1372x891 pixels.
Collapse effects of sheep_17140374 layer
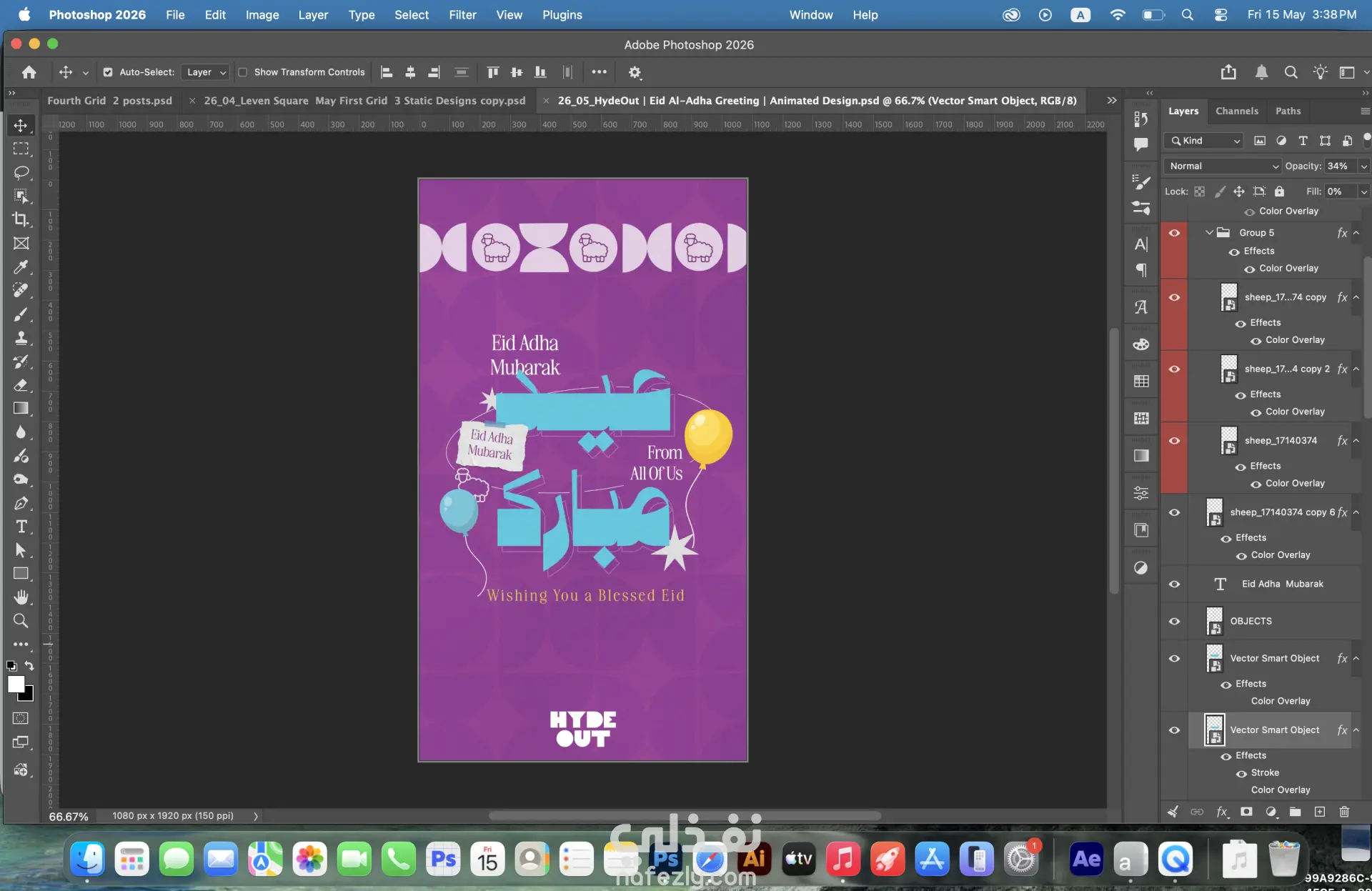click(x=1356, y=441)
